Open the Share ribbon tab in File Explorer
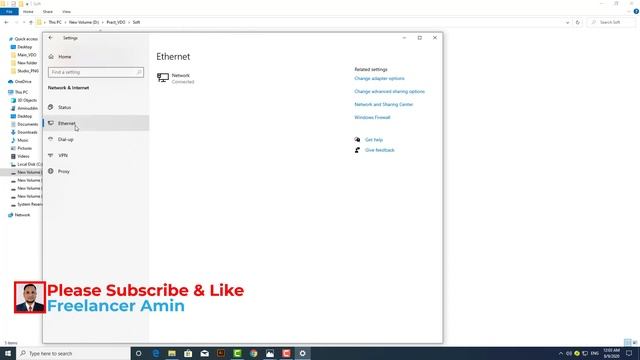 click(48, 11)
